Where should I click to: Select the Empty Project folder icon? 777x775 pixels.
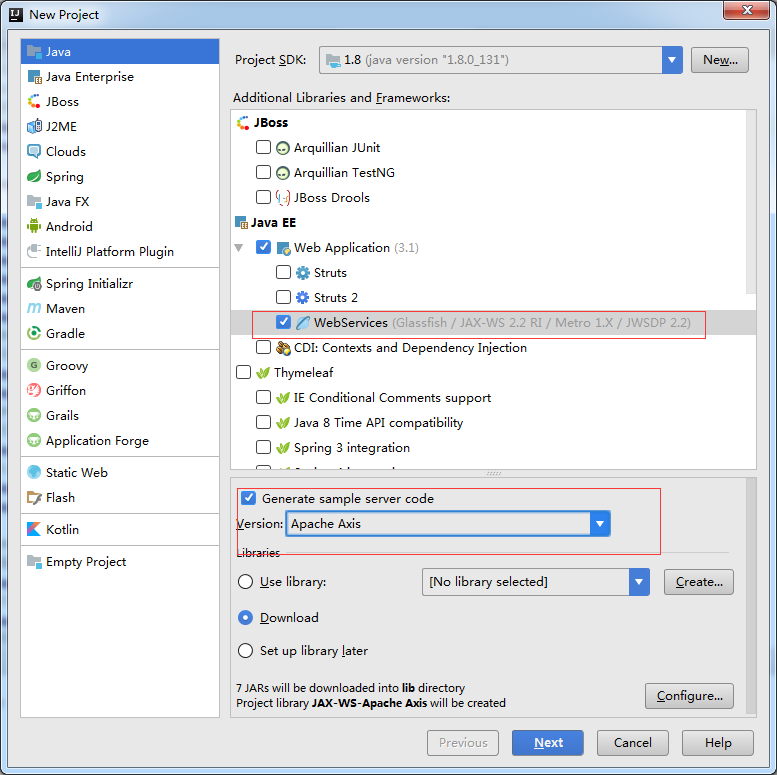(x=34, y=562)
